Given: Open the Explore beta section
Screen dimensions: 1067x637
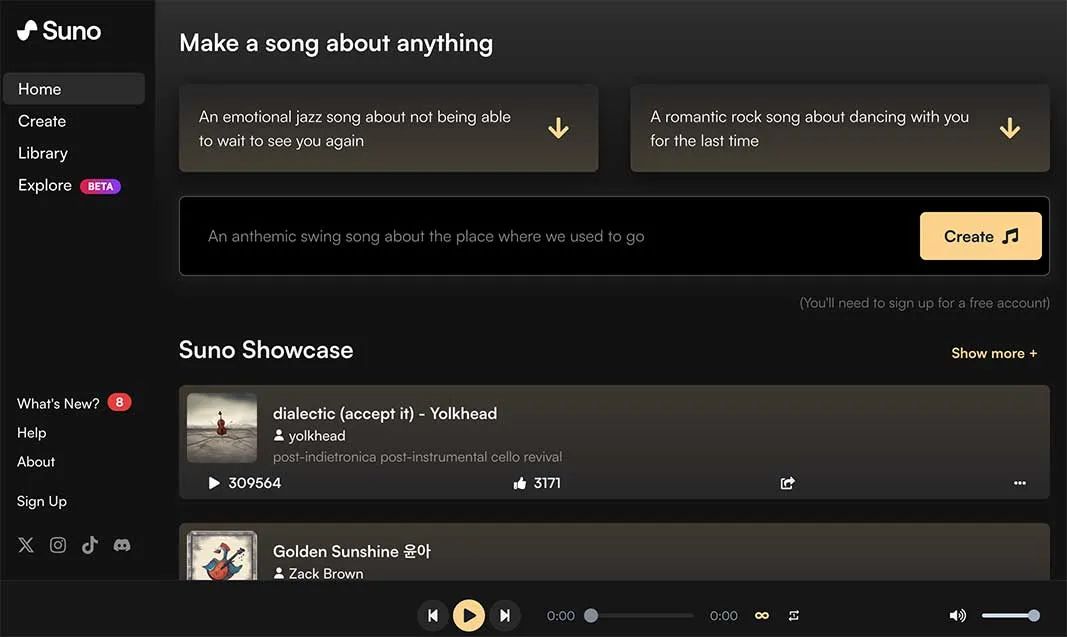Looking at the screenshot, I should click(x=45, y=185).
